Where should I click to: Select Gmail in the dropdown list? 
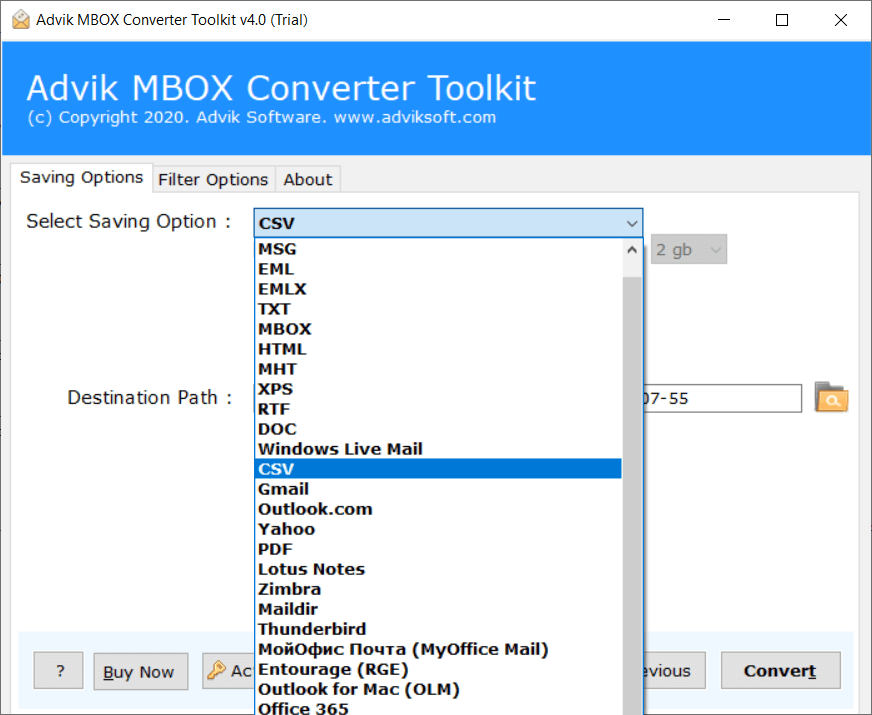coord(283,489)
